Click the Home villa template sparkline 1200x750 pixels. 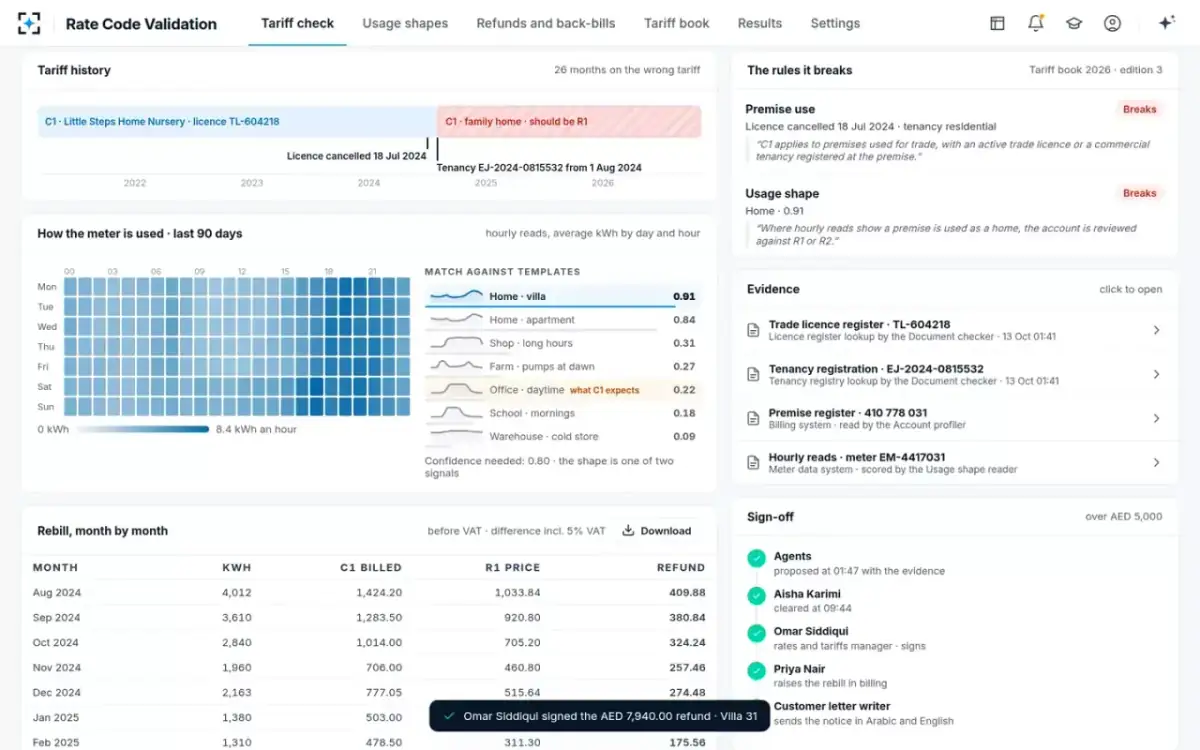[x=455, y=296]
